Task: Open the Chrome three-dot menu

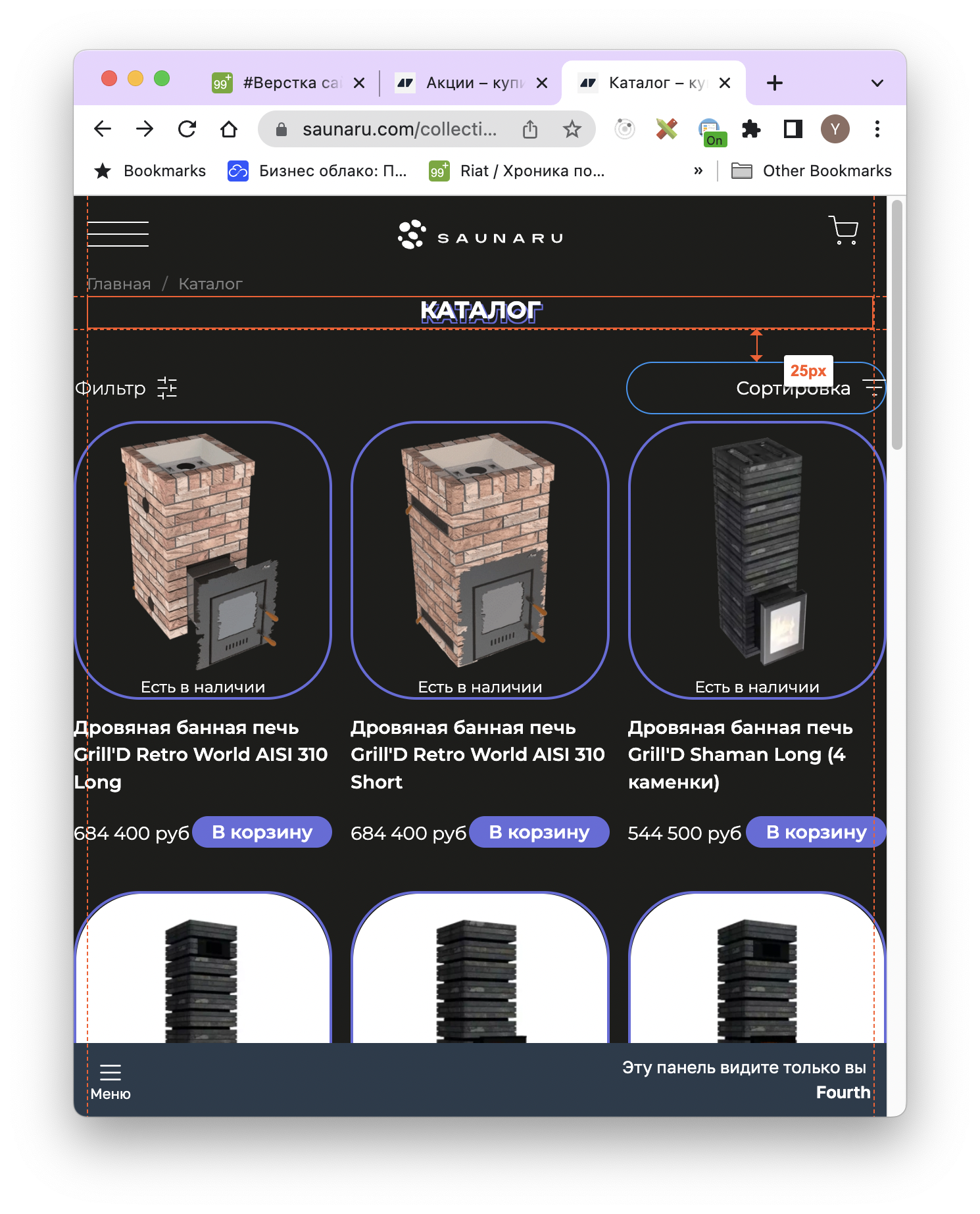Action: (877, 129)
